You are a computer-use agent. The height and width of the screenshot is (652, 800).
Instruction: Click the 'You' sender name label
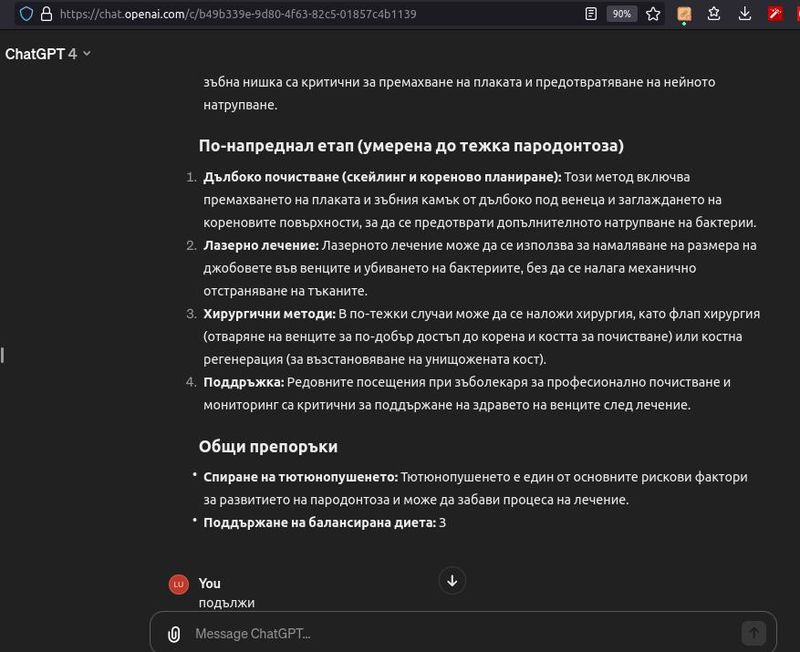tap(210, 583)
